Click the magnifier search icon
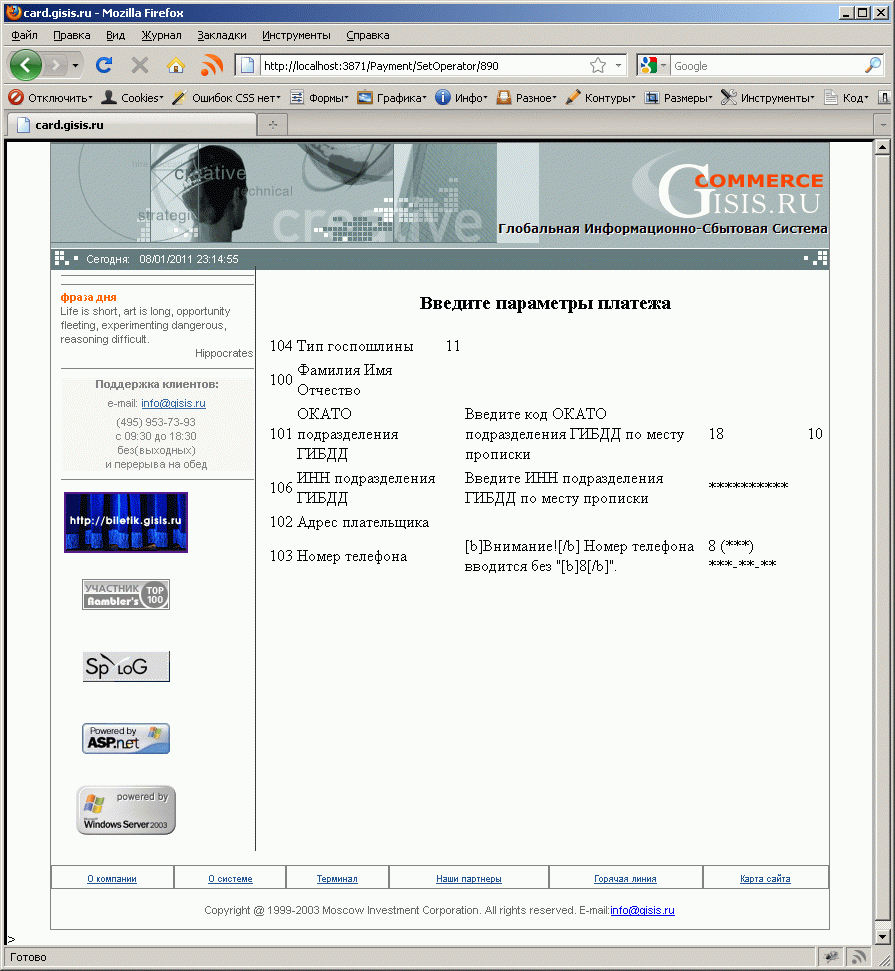 click(x=873, y=65)
